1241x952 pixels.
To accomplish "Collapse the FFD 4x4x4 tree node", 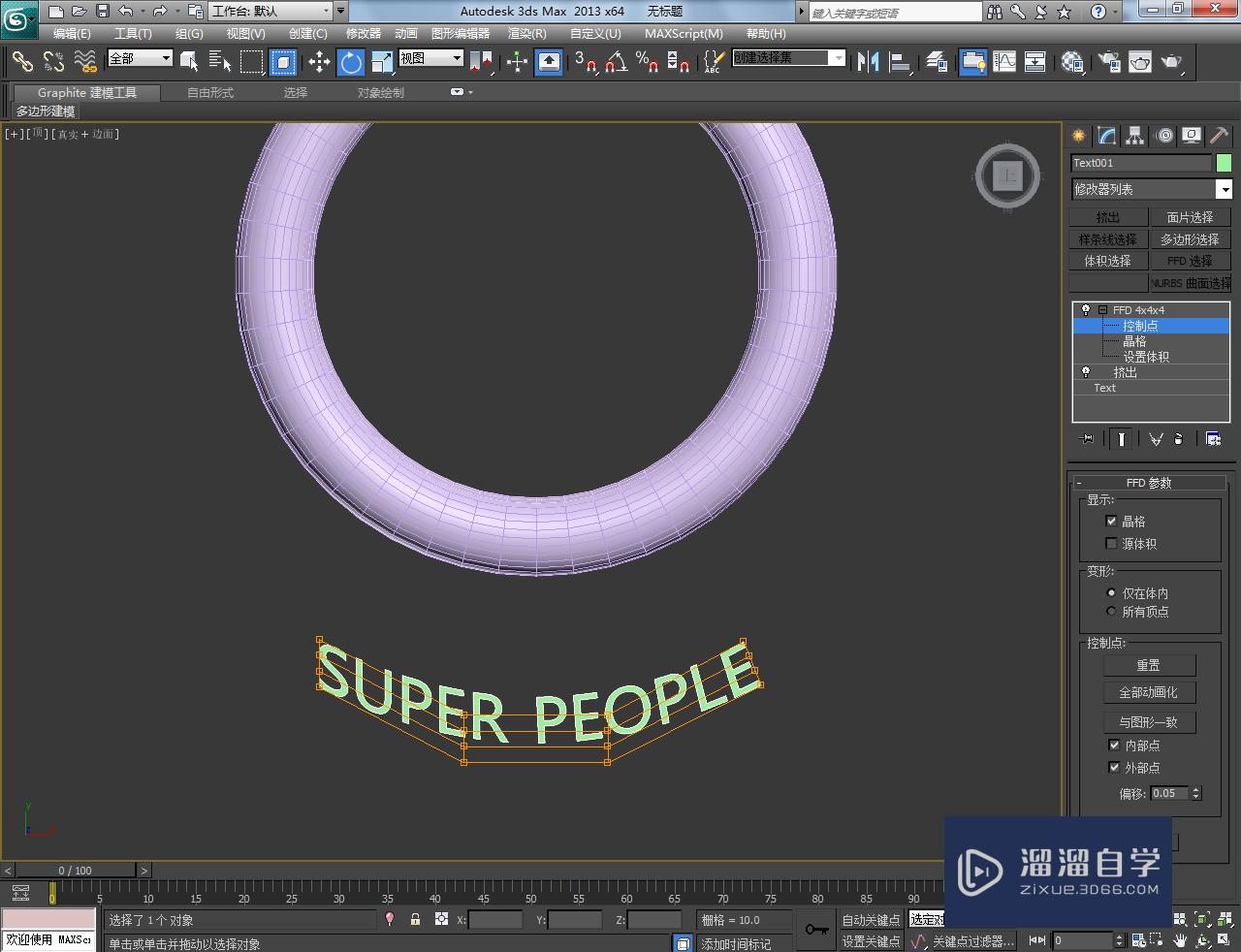I will (1102, 310).
